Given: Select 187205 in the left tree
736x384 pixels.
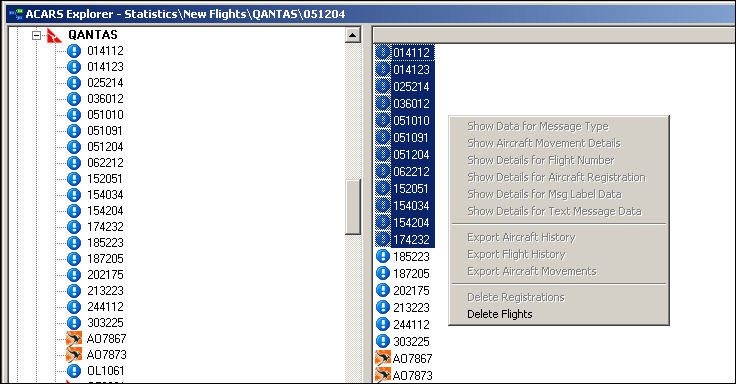Looking at the screenshot, I should click(x=105, y=259).
